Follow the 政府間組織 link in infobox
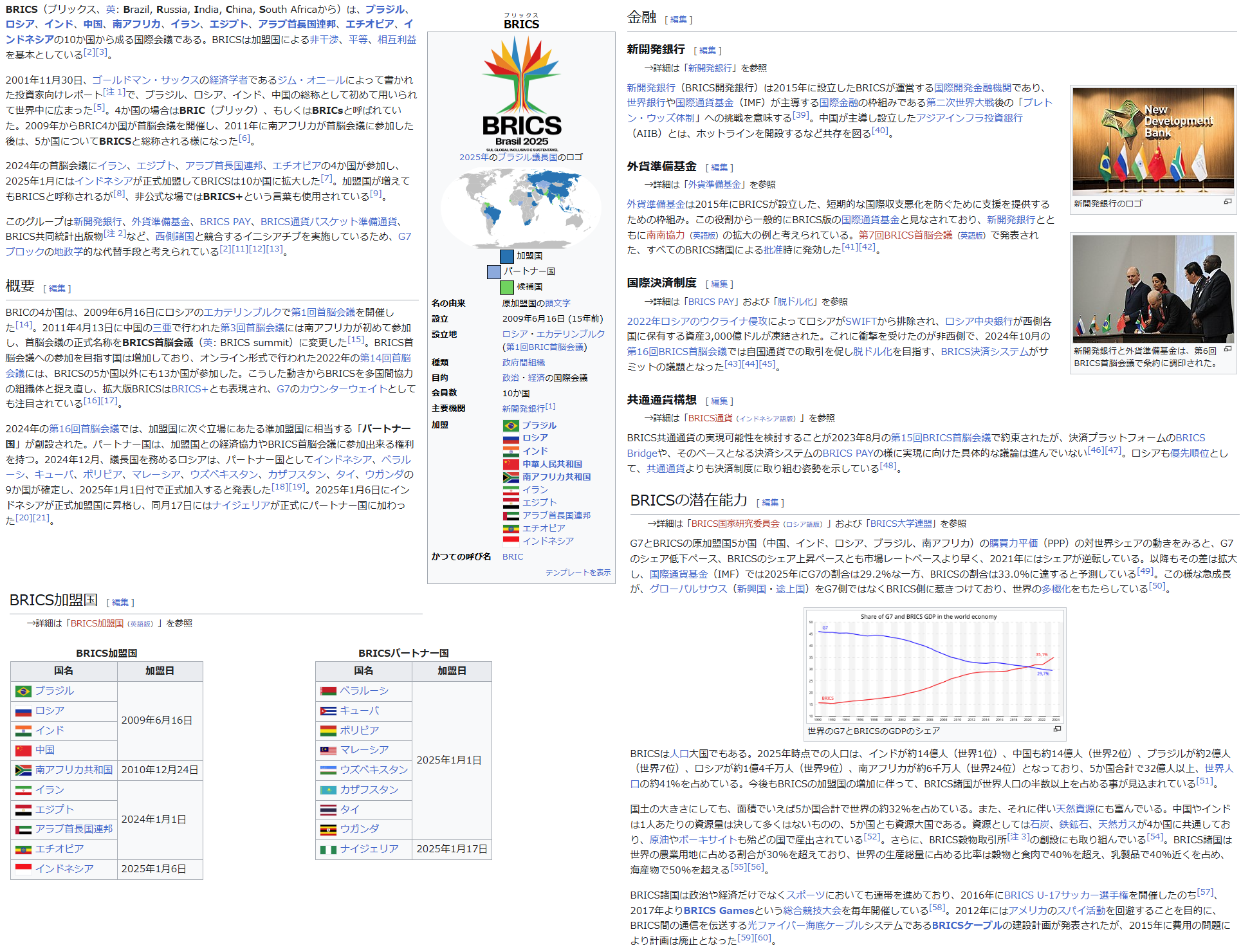Image resolution: width=1241 pixels, height=952 pixels. pos(524,363)
